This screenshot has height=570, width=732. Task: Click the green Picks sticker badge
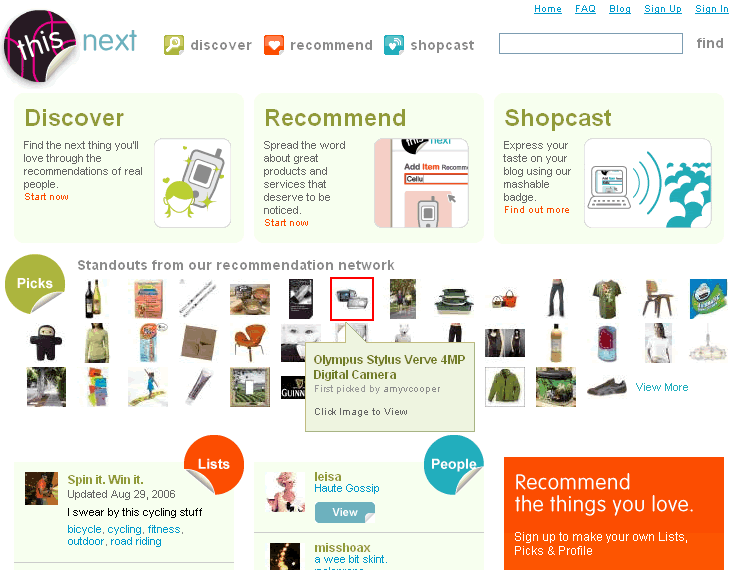coord(35,283)
